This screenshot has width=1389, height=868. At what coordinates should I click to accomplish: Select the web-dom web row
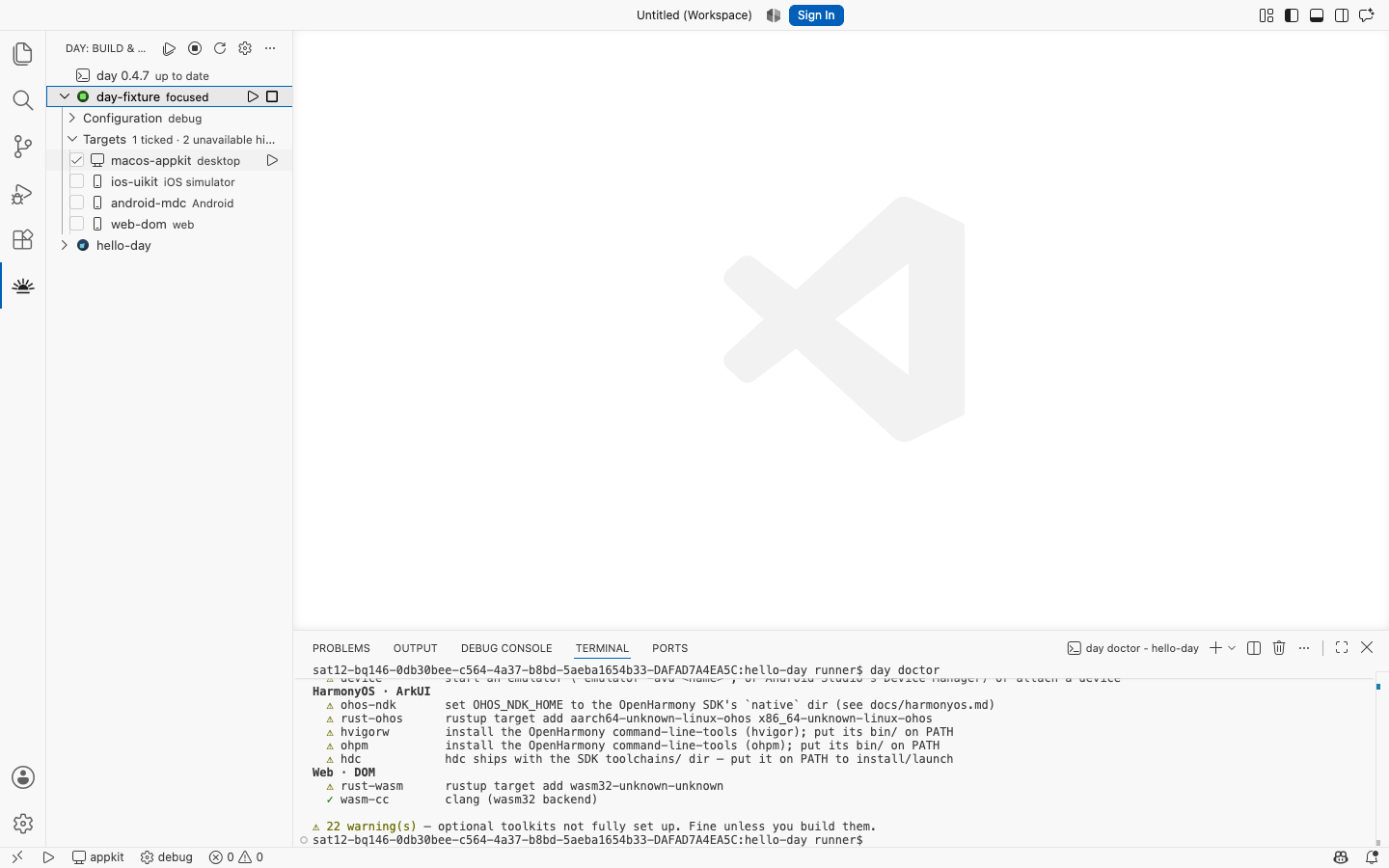(170, 224)
